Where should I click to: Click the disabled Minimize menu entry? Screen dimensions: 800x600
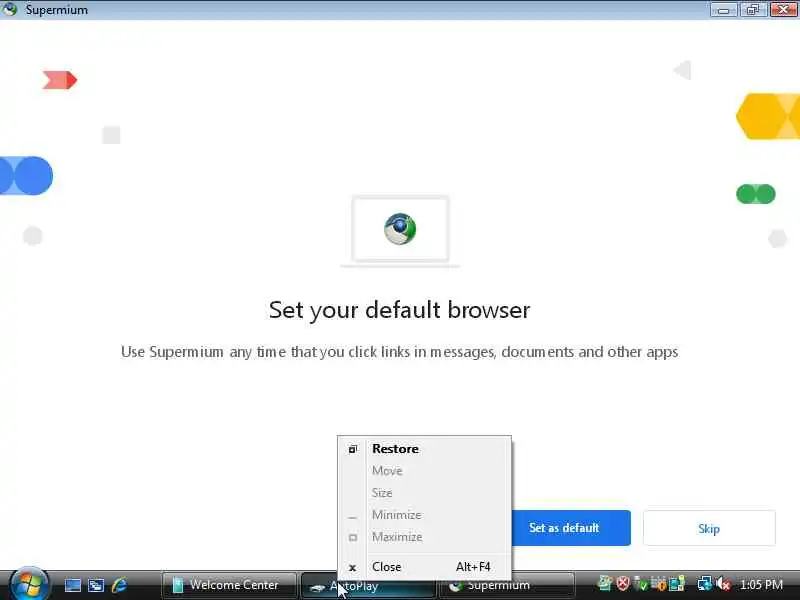pos(424,515)
